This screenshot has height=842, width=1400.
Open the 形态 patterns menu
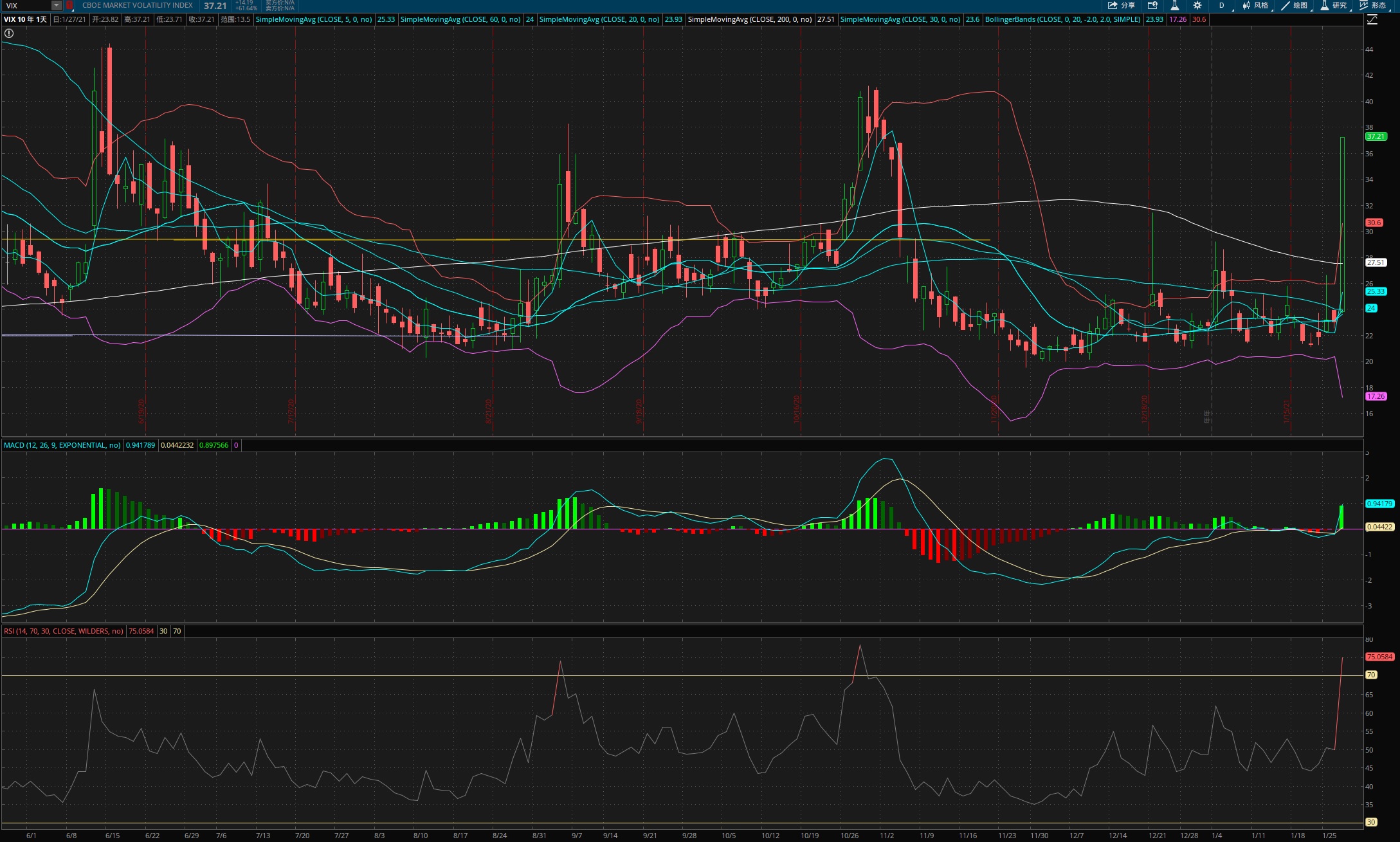[1374, 5]
